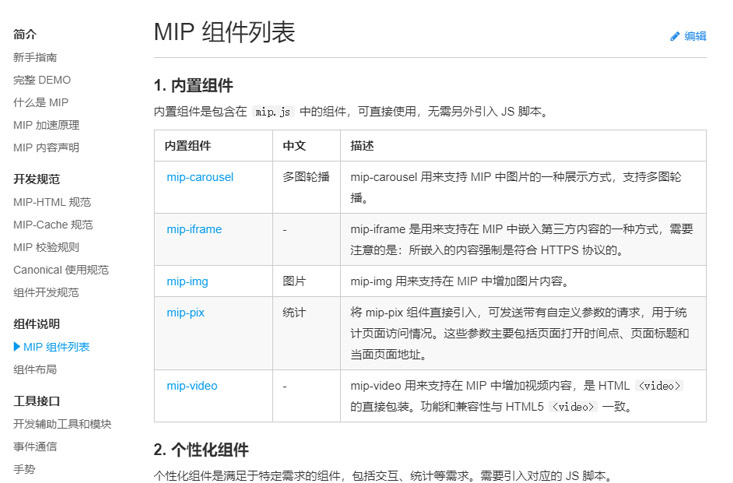Open 开发辅助工具和模块 link
This screenshot has width=733, height=483.
tap(62, 424)
